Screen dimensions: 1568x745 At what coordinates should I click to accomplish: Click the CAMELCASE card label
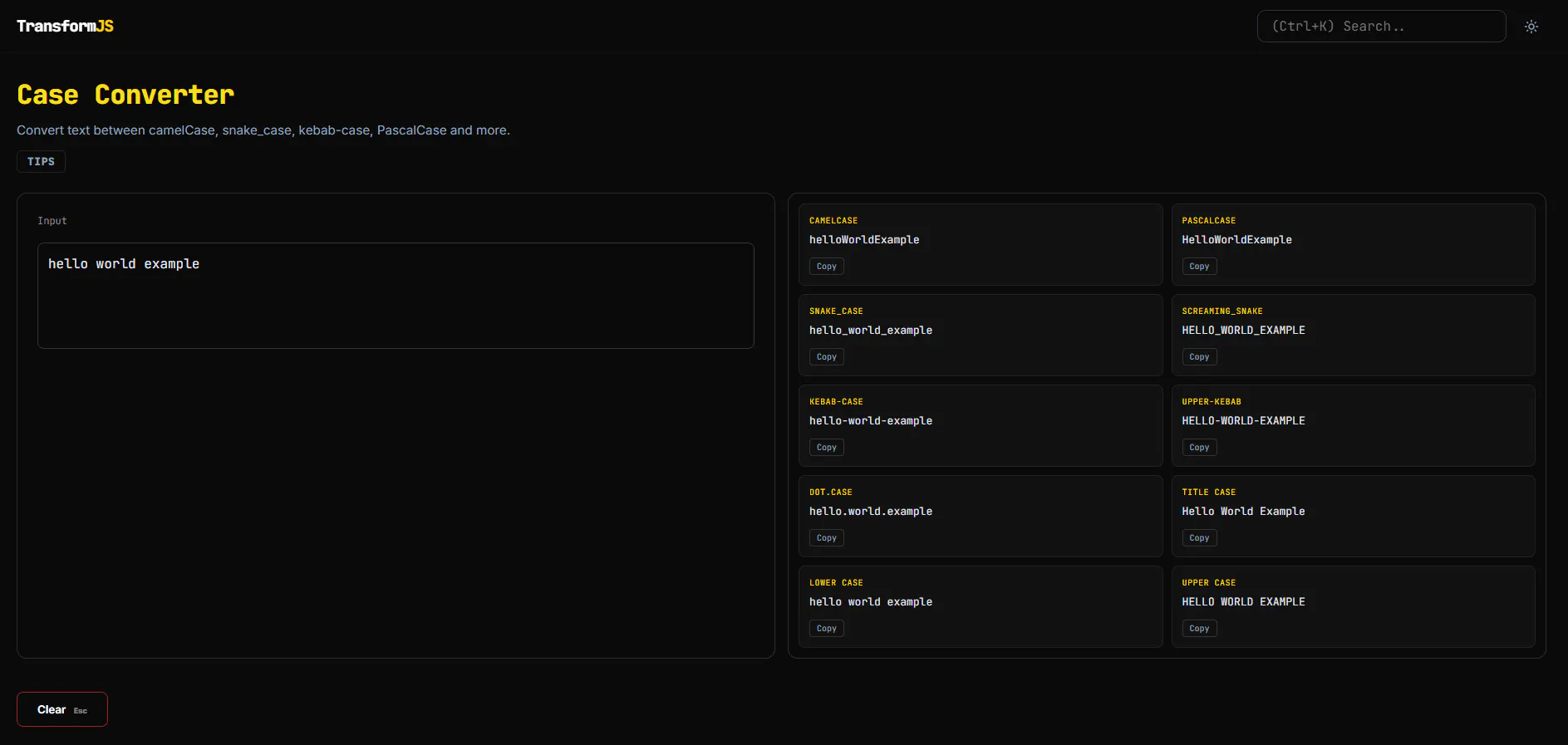pyautogui.click(x=833, y=221)
